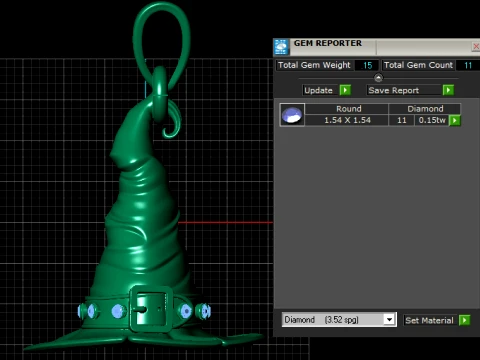The image size is (480, 360).
Task: Click the Update button
Action: 320,90
